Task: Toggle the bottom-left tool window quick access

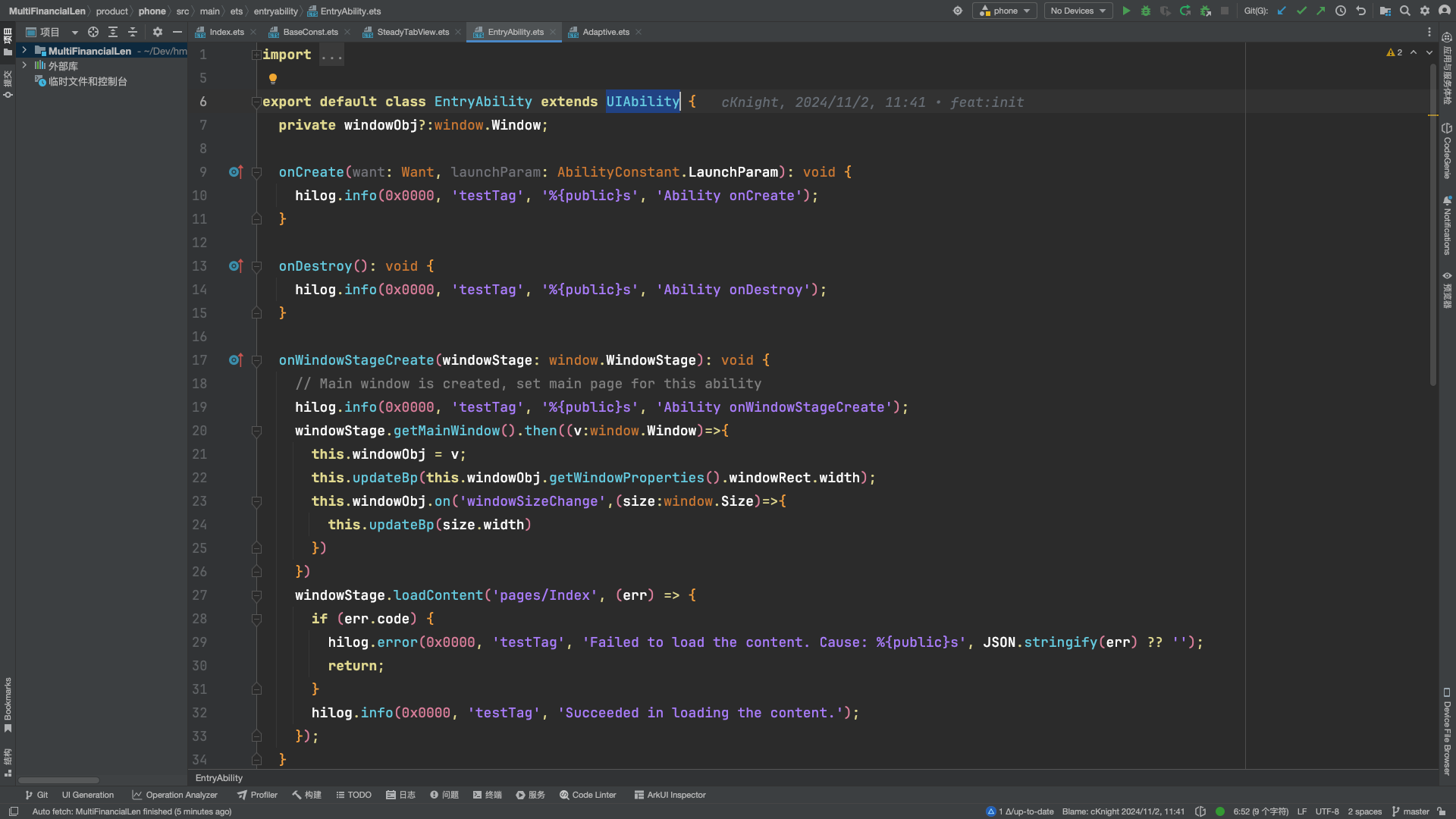Action: click(x=14, y=811)
